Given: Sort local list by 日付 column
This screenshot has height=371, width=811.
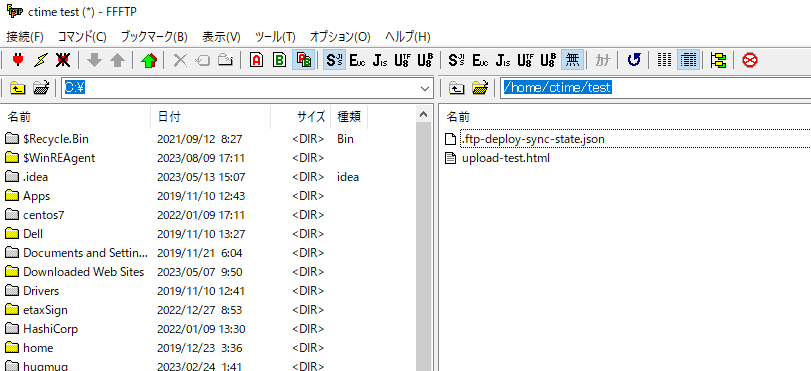Looking at the screenshot, I should point(211,117).
